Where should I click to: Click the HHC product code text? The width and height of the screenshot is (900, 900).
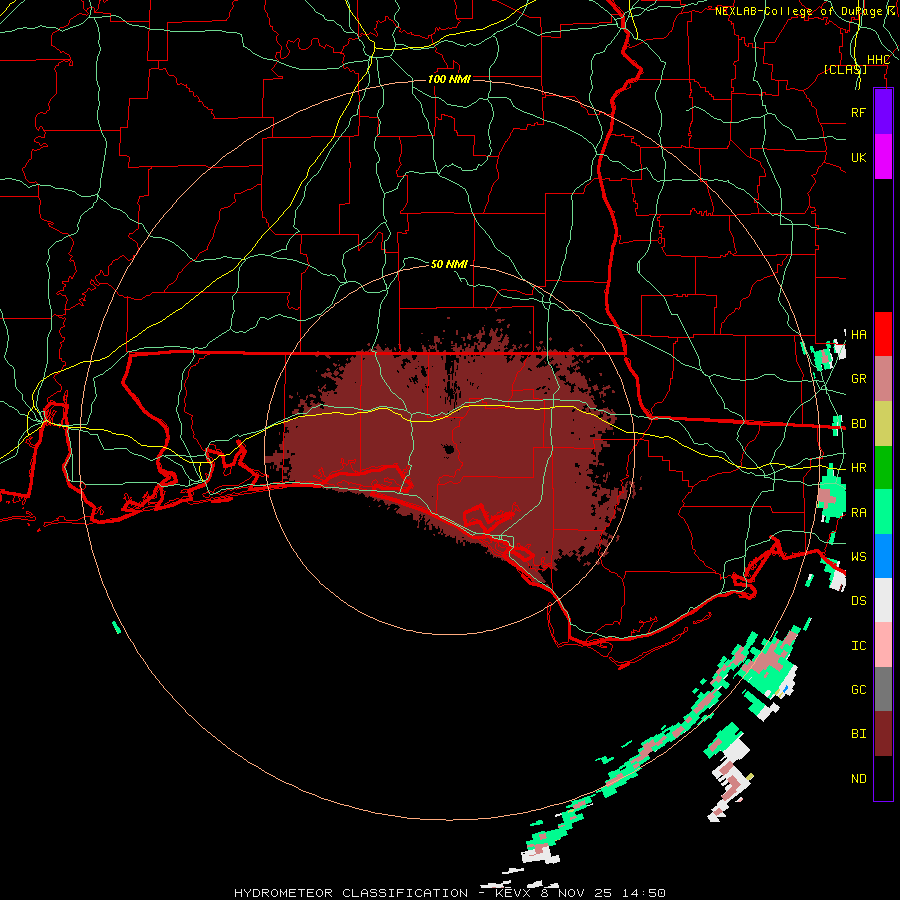tap(878, 60)
